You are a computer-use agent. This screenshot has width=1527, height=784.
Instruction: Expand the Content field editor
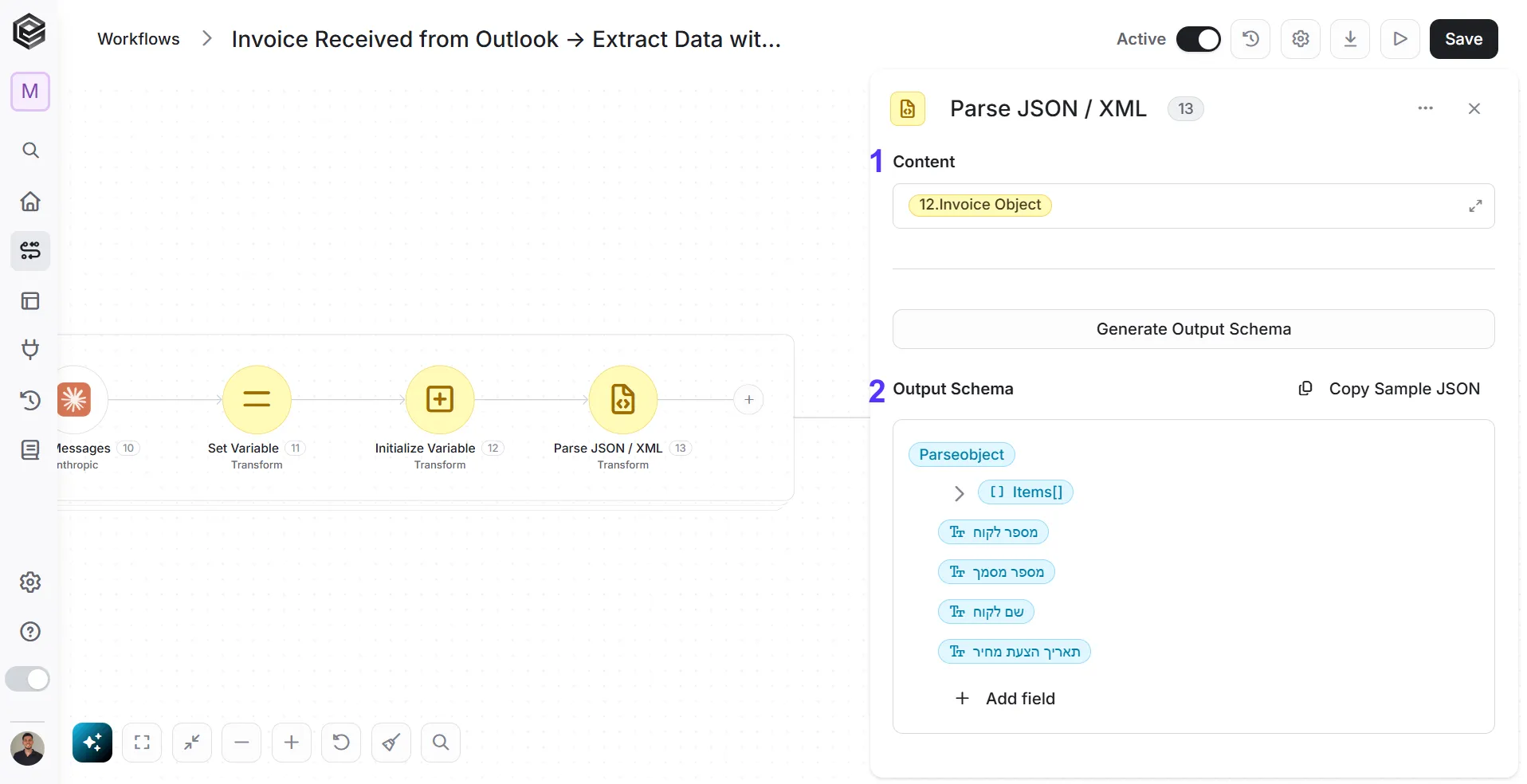[x=1475, y=206]
